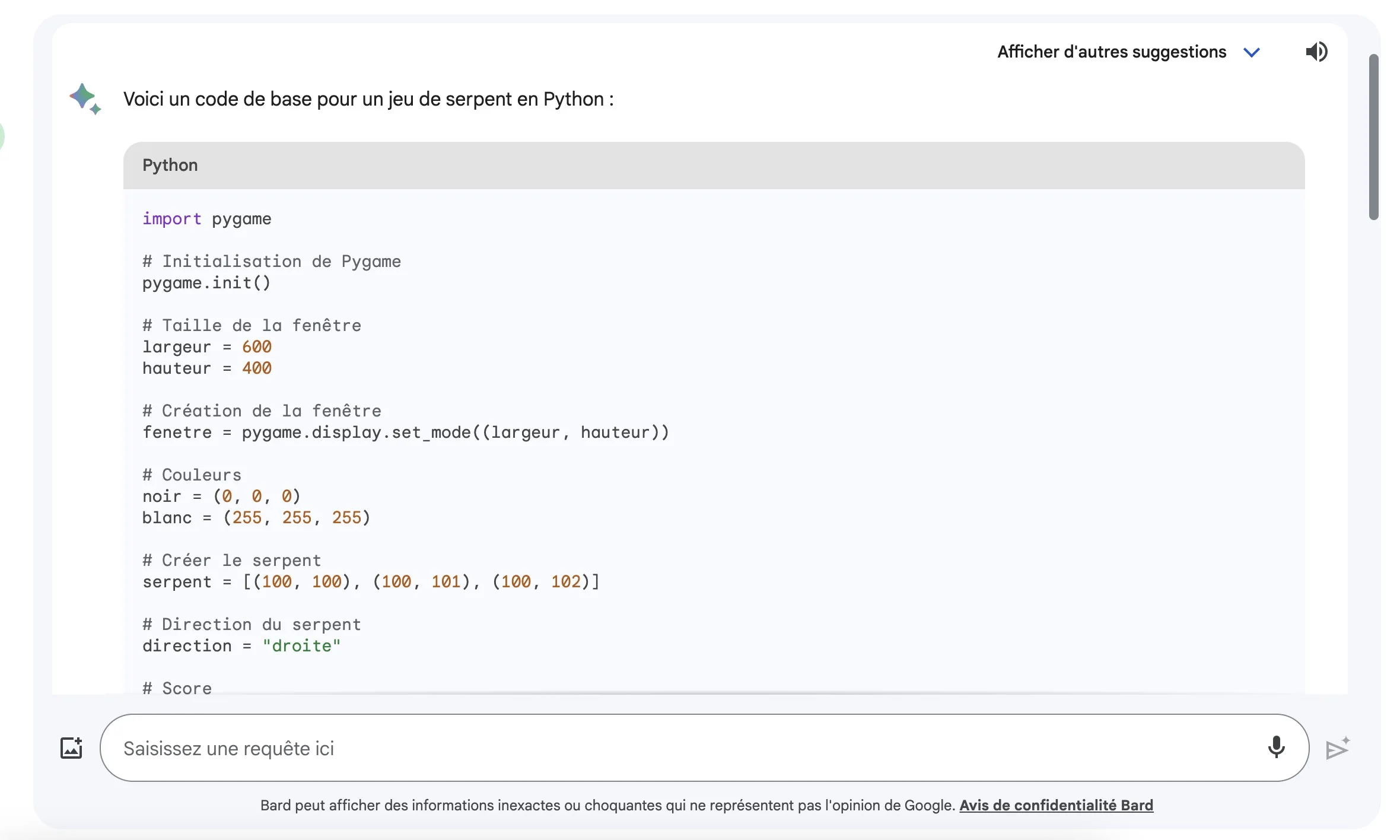Click the upload image icon
The height and width of the screenshot is (840, 1400).
71,748
